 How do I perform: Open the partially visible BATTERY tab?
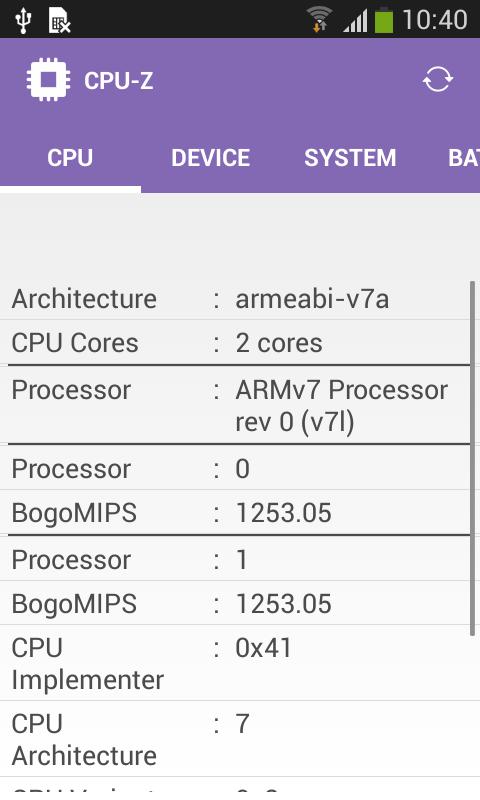pos(463,158)
